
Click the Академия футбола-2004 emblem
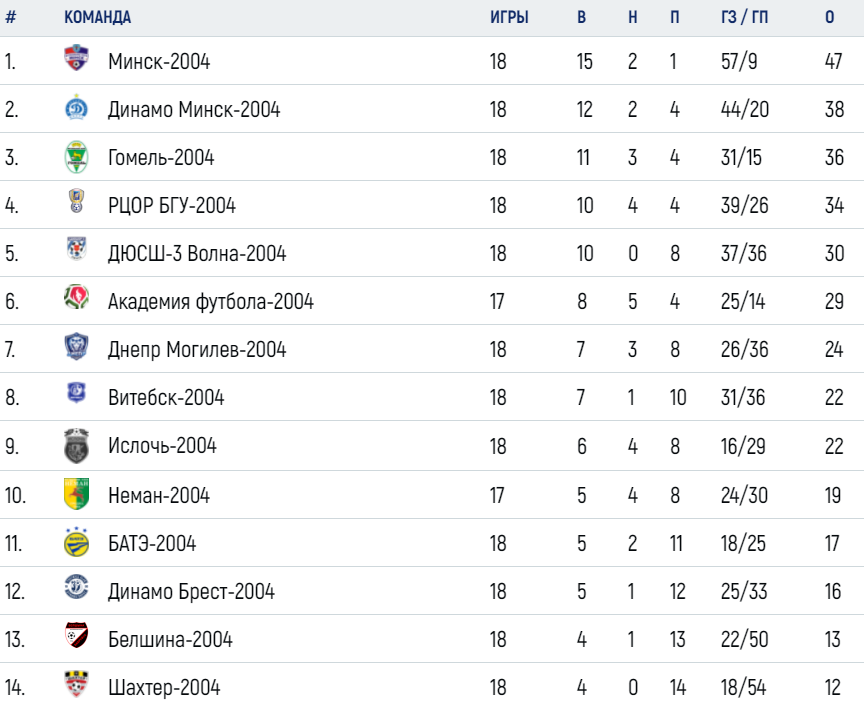click(x=76, y=297)
